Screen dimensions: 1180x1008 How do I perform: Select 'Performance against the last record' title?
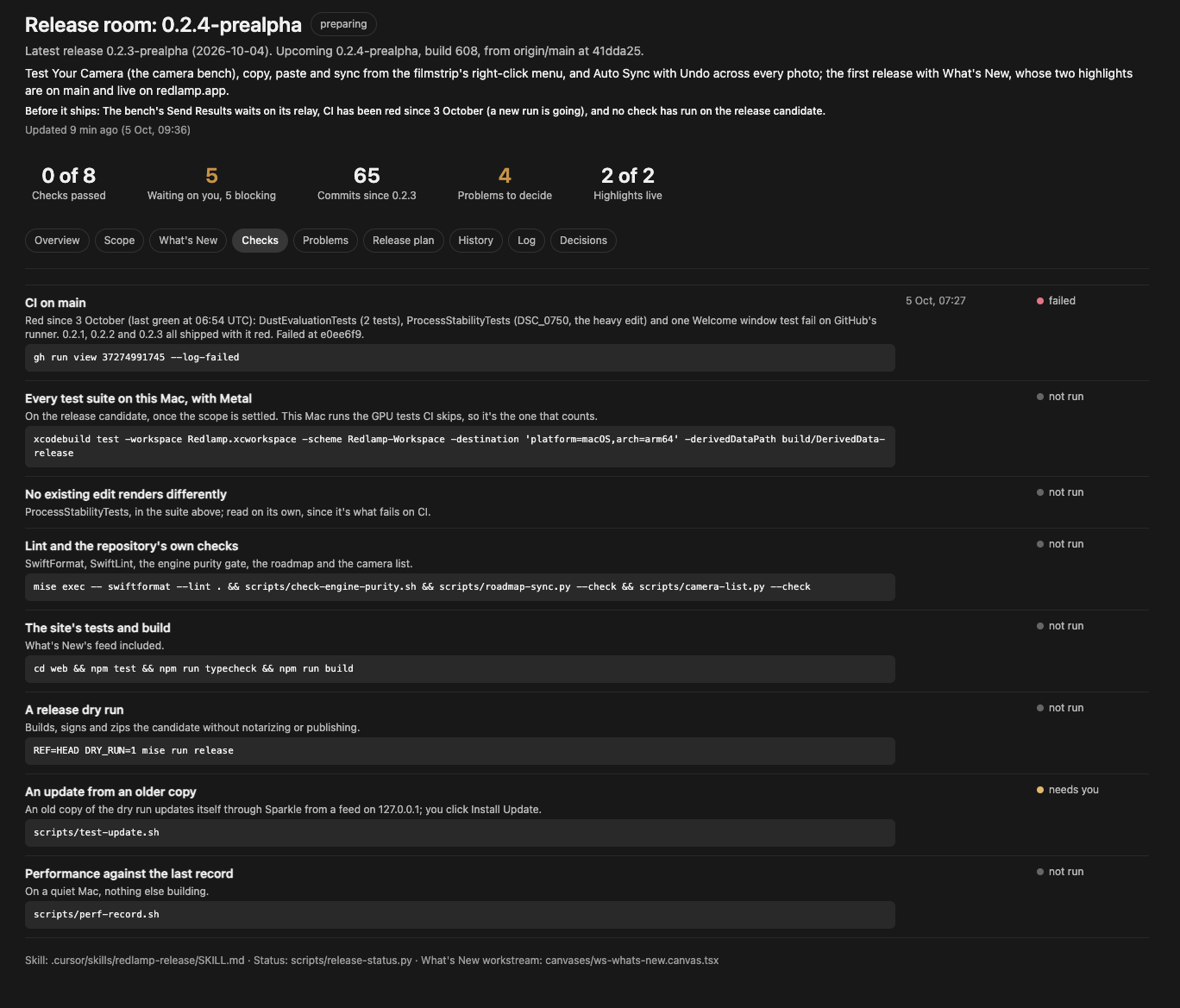[x=129, y=873]
